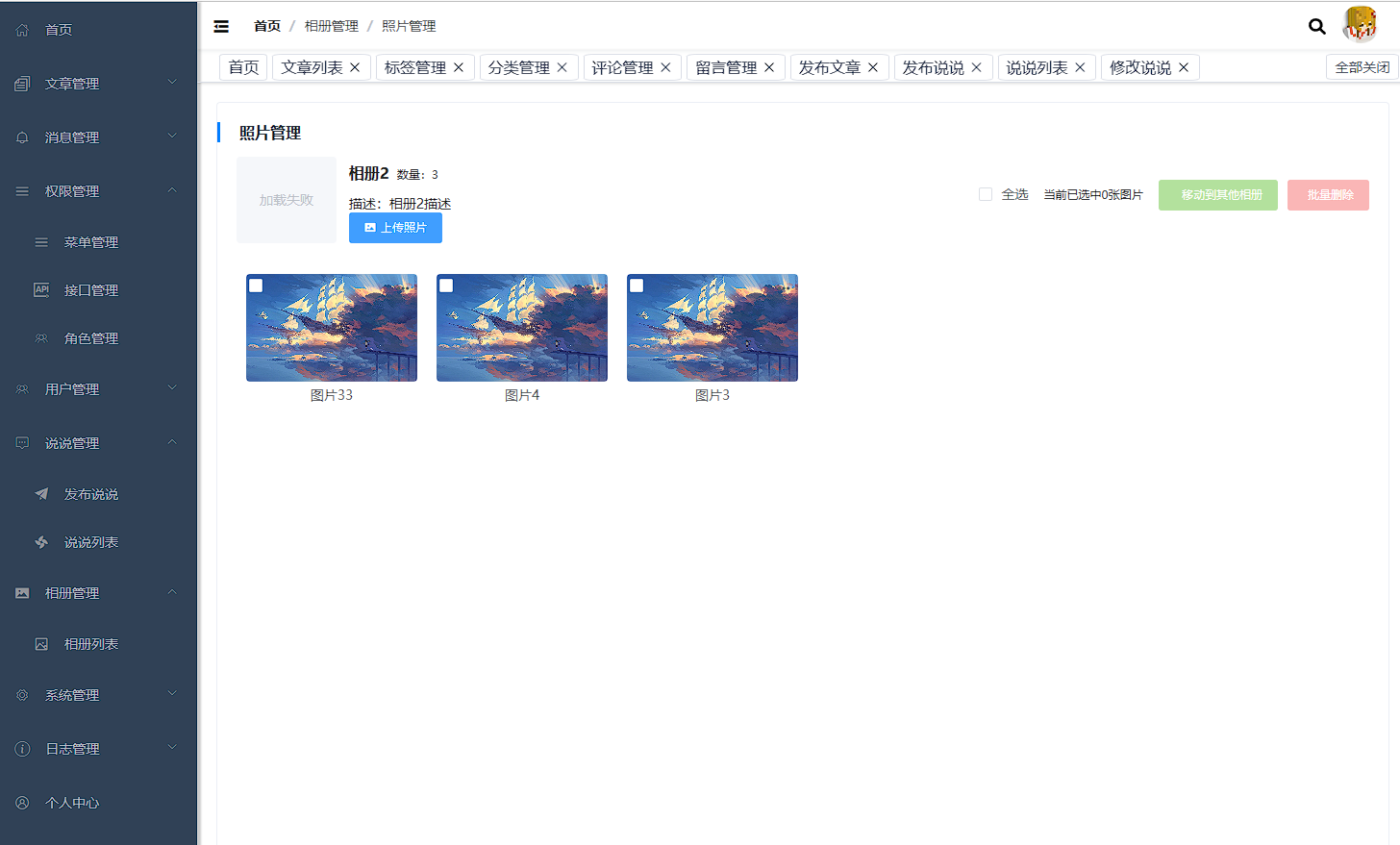Click the 消息管理 bell icon

click(x=22, y=137)
